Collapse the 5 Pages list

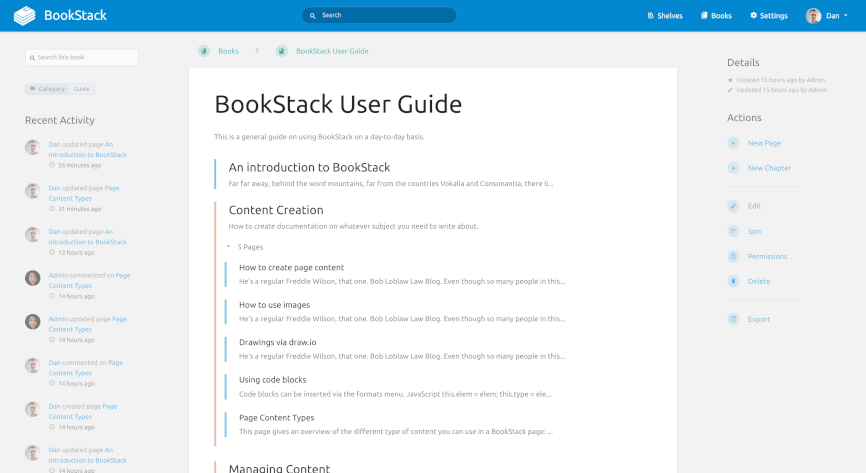pyautogui.click(x=245, y=247)
